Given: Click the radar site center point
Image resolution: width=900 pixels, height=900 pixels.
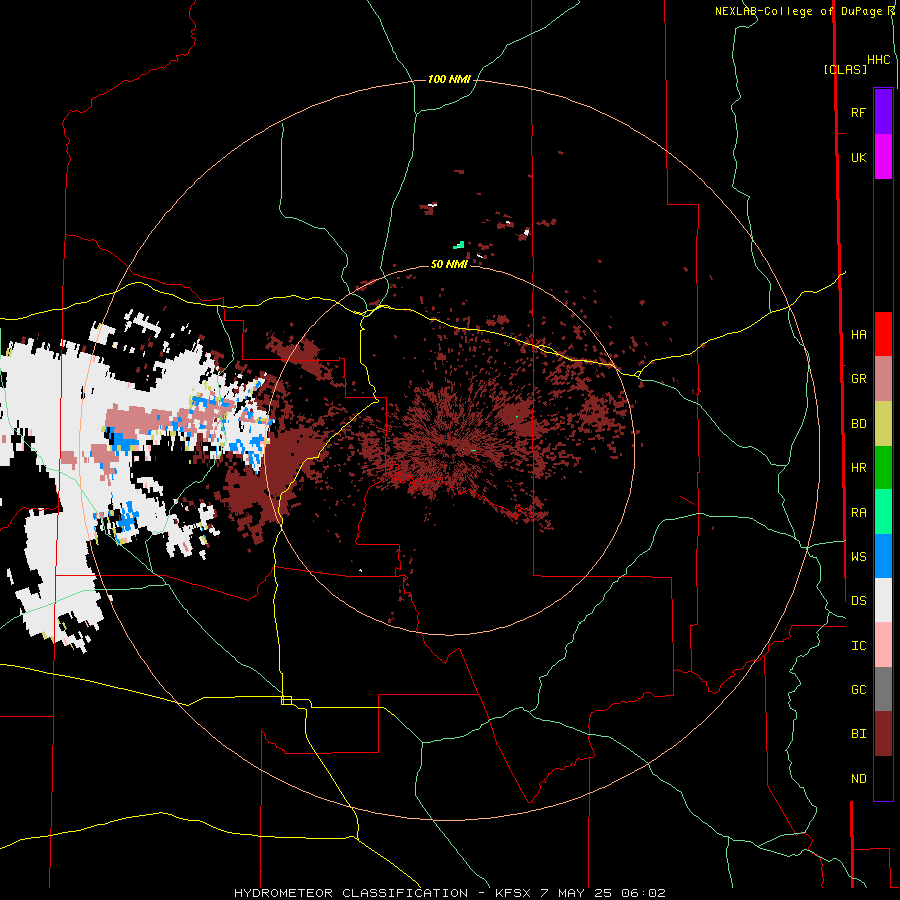Looking at the screenshot, I should pos(449,451).
